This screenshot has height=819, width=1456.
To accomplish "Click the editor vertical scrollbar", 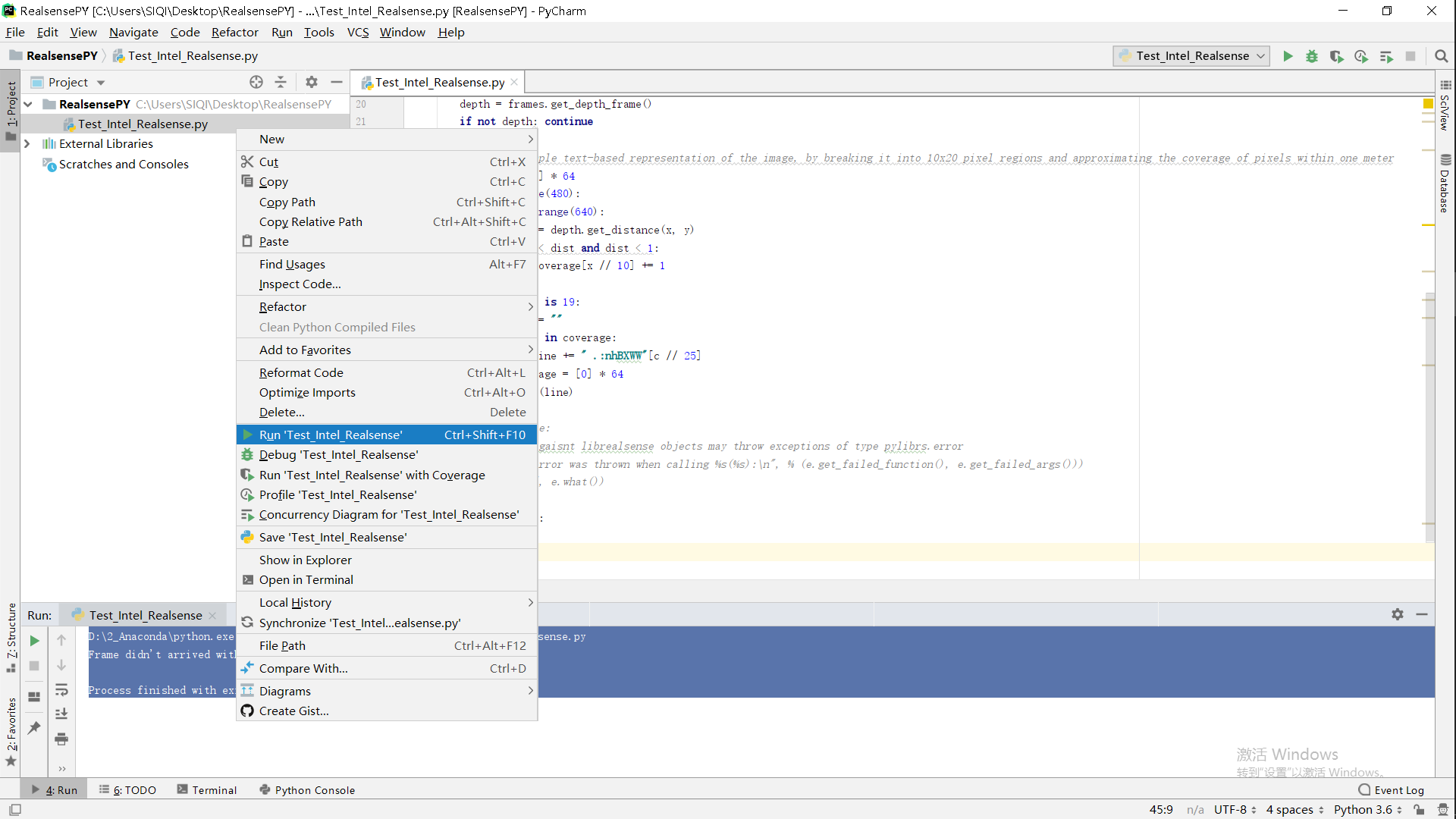I will click(1429, 417).
